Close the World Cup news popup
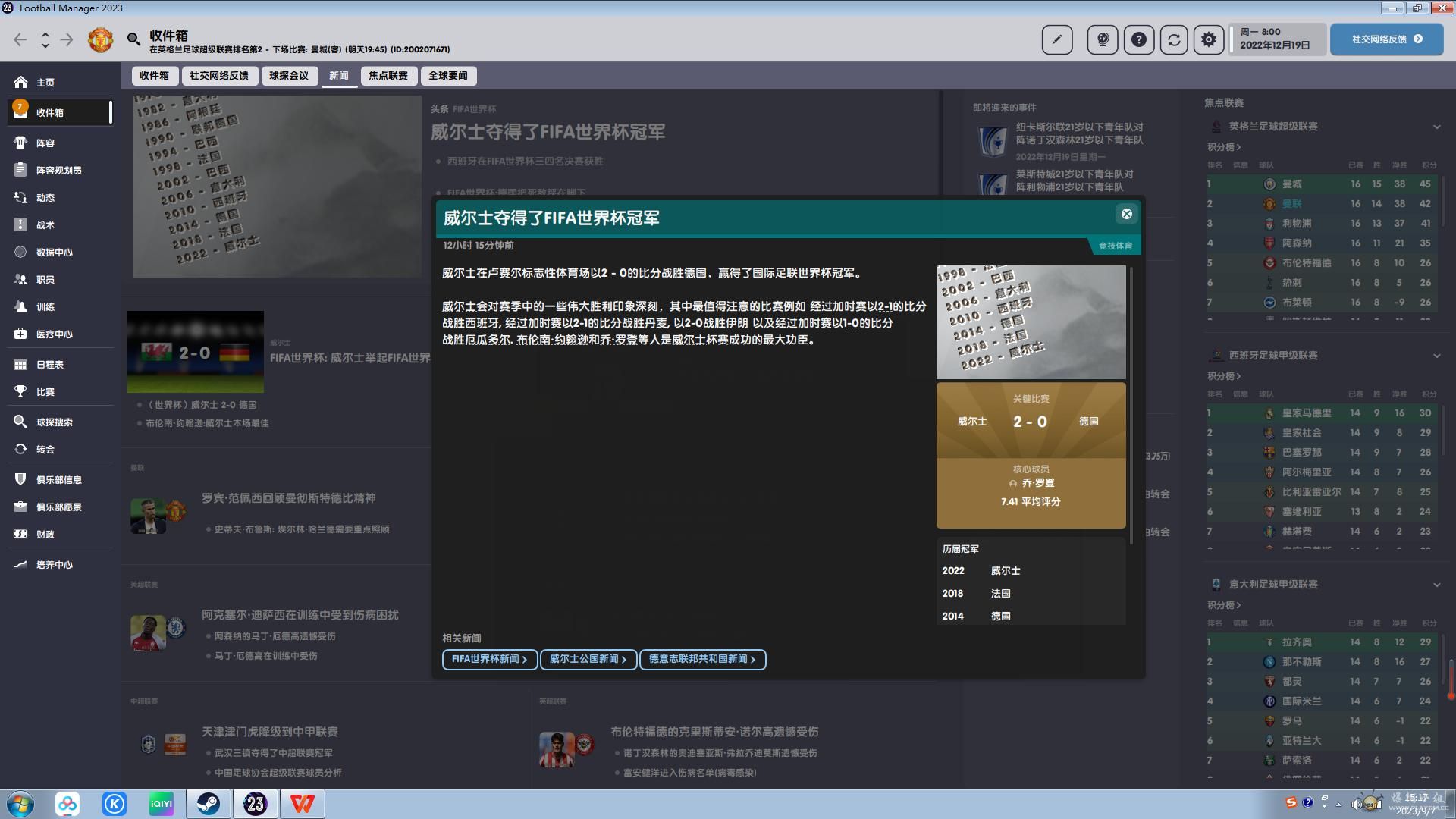The image size is (1456, 819). coord(1126,215)
